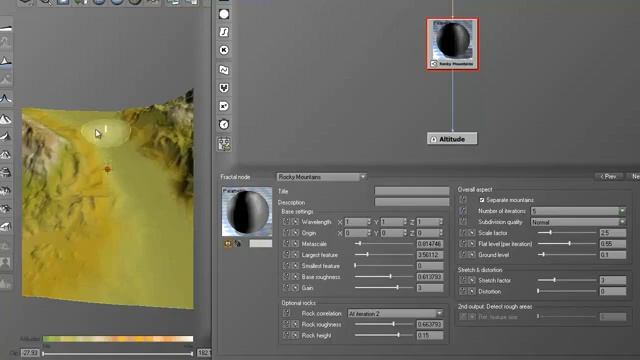Image resolution: width=640 pixels, height=360 pixels.
Task: Click the x-squared math node icon
Action: (224, 106)
